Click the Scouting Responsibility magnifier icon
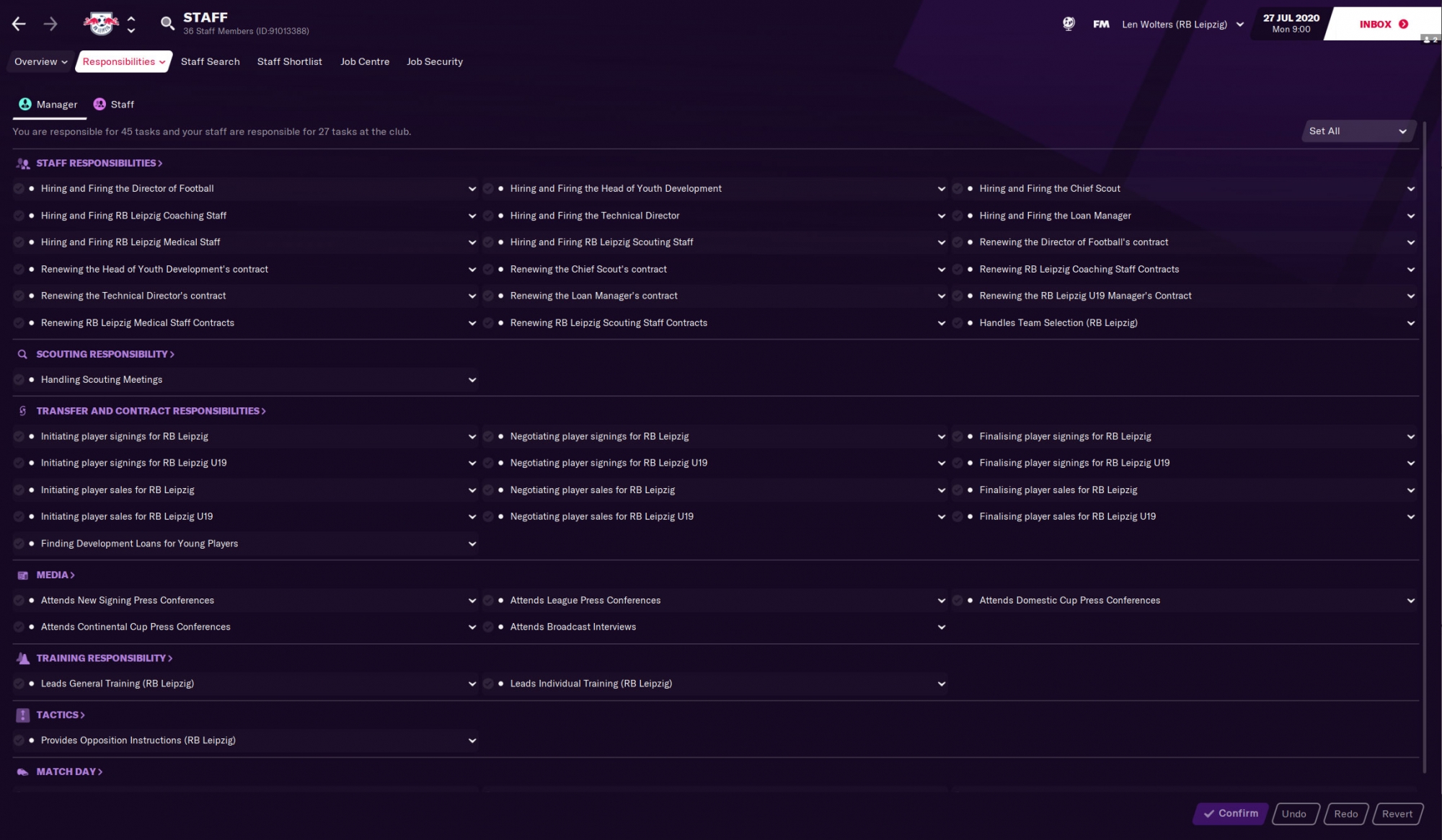 (22, 354)
